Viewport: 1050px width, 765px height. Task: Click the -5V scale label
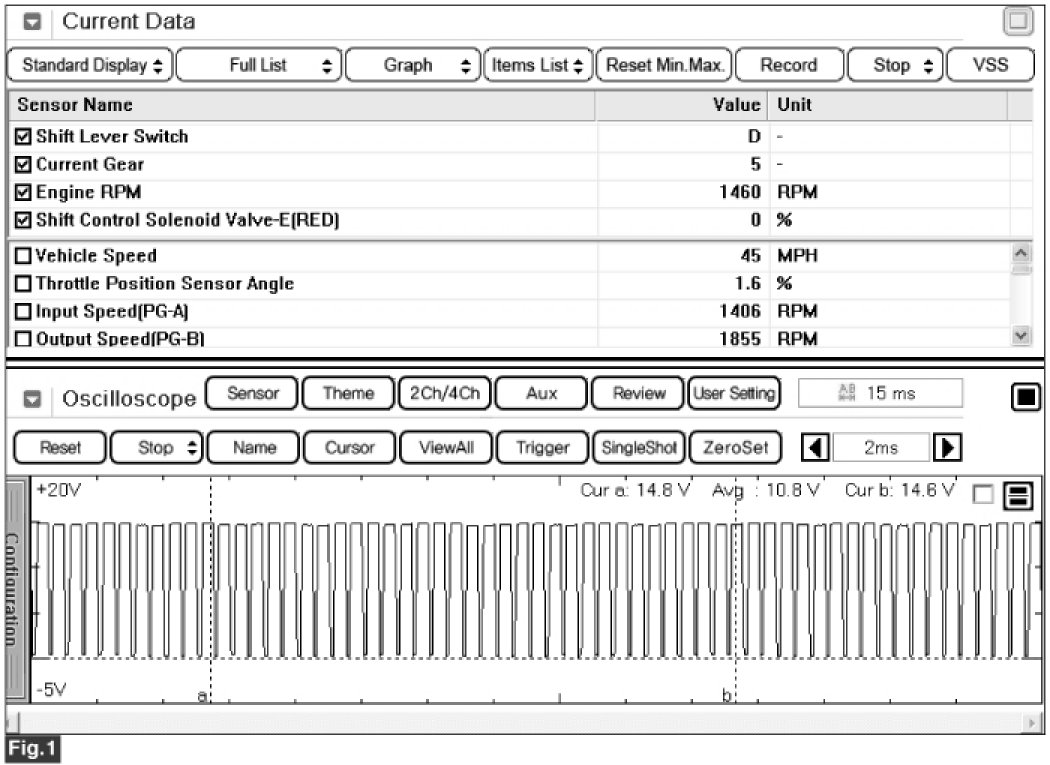(x=52, y=689)
